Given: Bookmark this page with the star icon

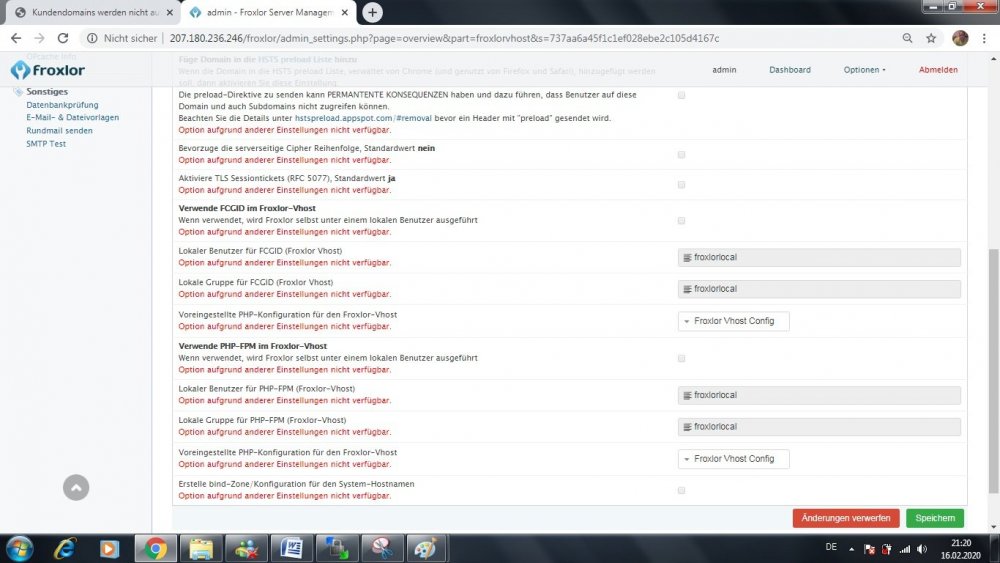Looking at the screenshot, I should (x=931, y=38).
